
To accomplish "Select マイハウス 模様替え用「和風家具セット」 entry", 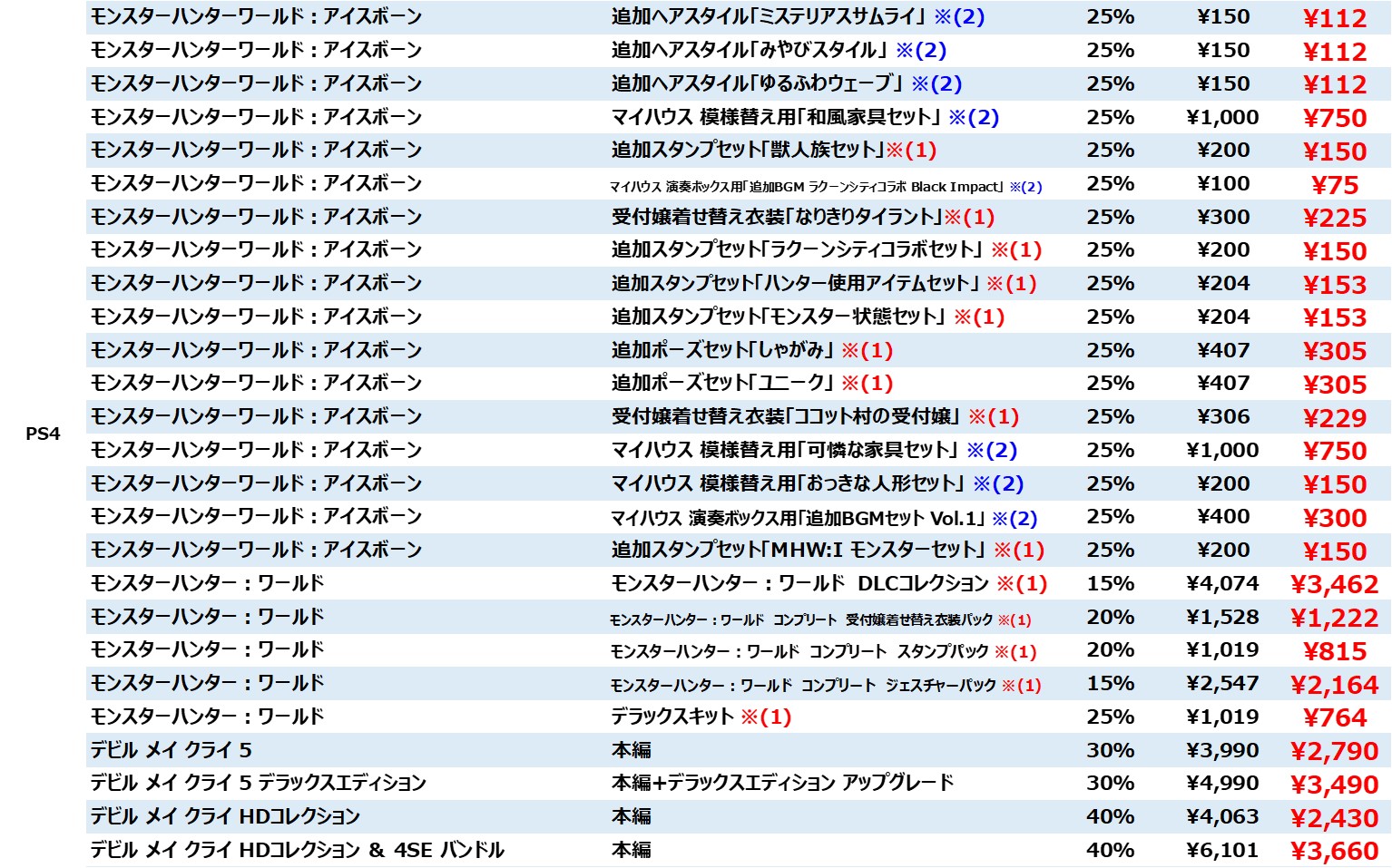I will (x=804, y=117).
